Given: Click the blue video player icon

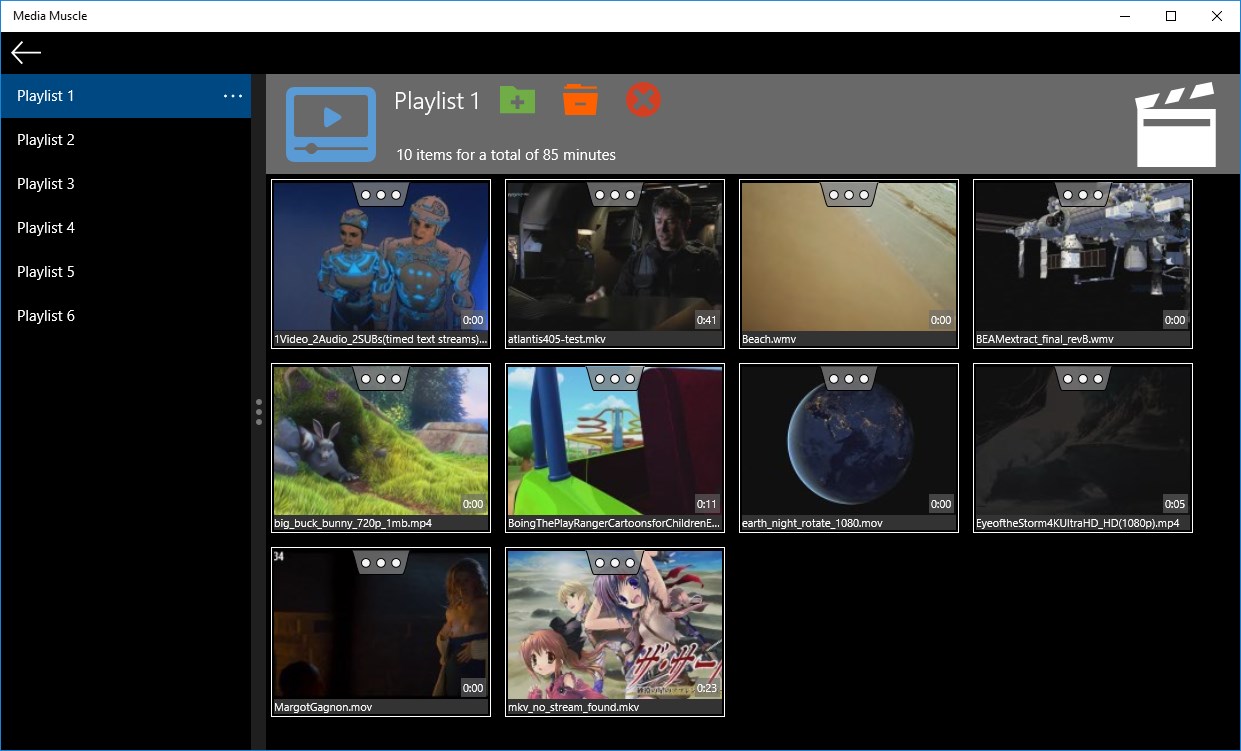Looking at the screenshot, I should coord(331,125).
